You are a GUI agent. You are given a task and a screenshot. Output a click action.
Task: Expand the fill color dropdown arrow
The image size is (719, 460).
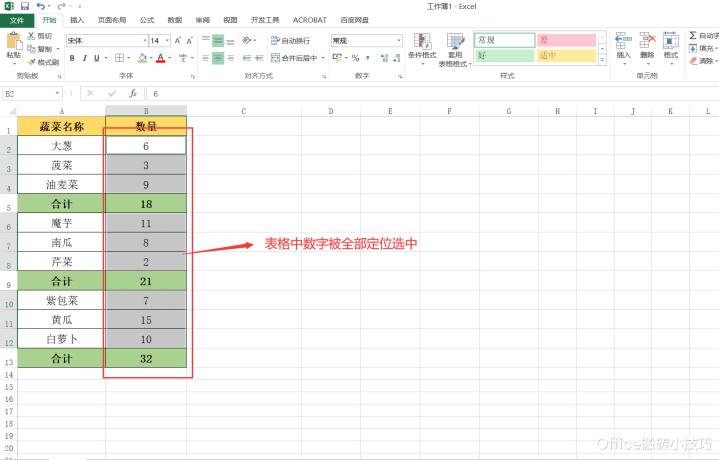click(x=151, y=58)
